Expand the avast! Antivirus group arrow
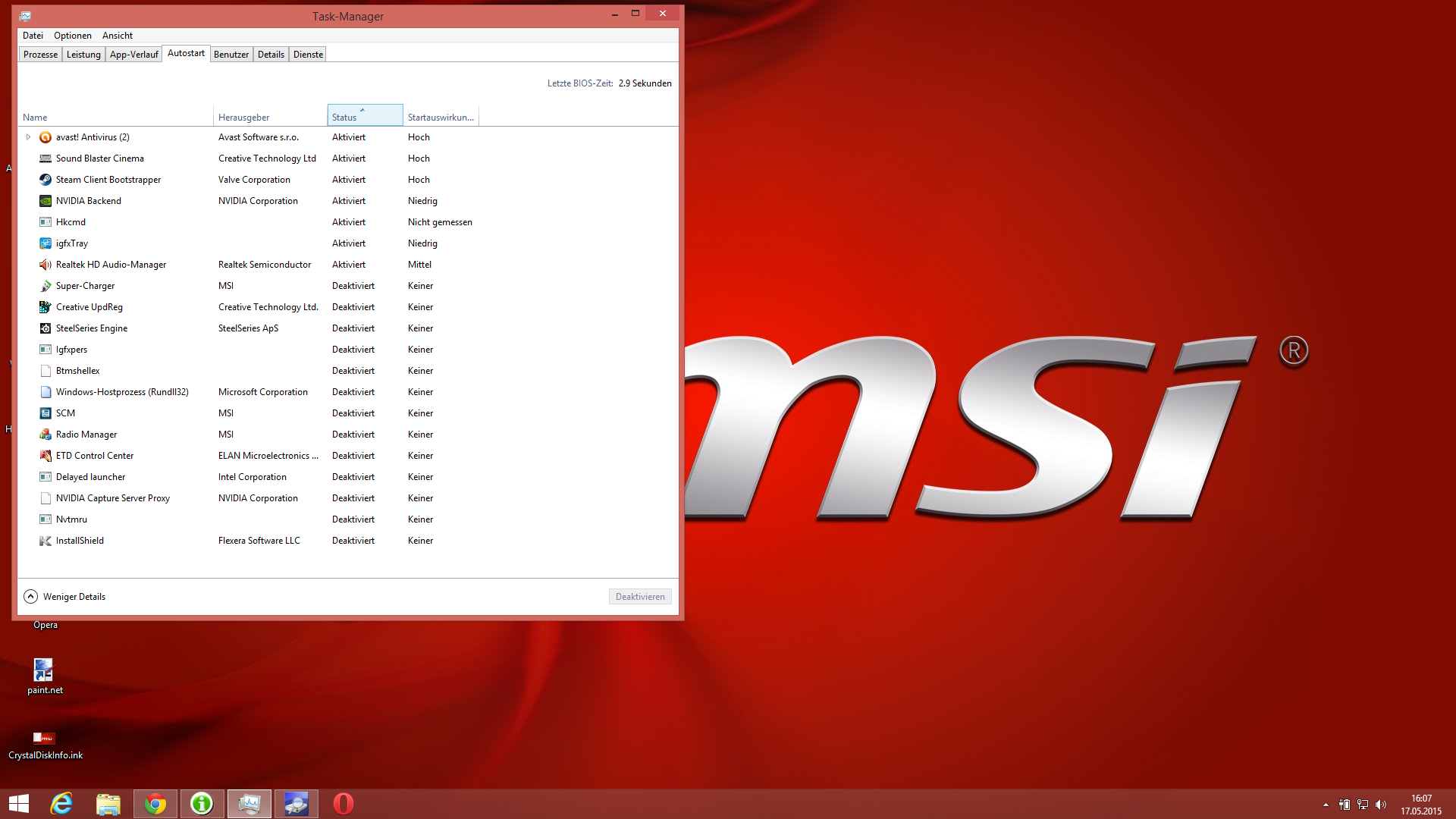This screenshot has height=819, width=1456. point(28,137)
